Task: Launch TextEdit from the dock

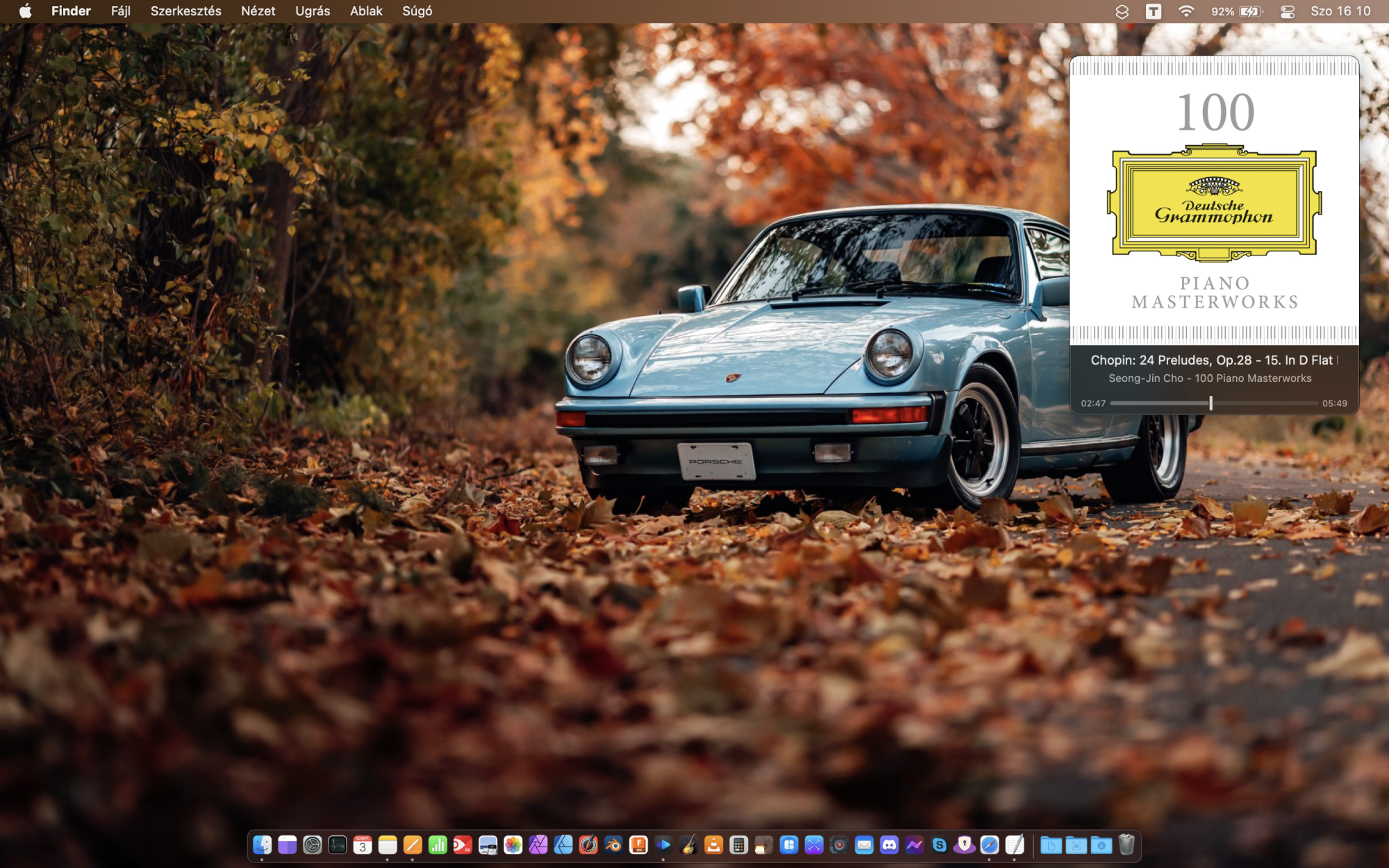Action: (x=1015, y=845)
